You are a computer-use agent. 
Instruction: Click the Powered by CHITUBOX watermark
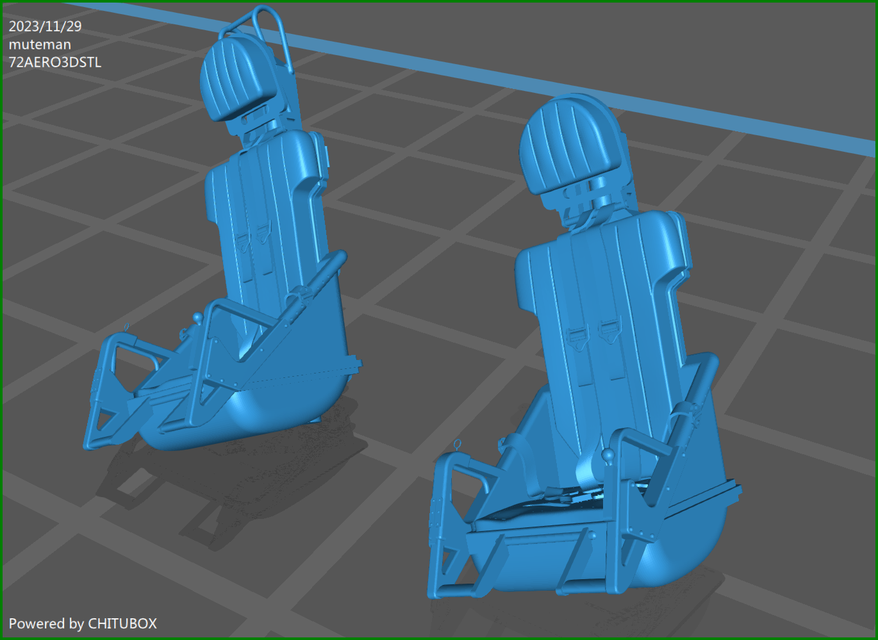point(83,623)
